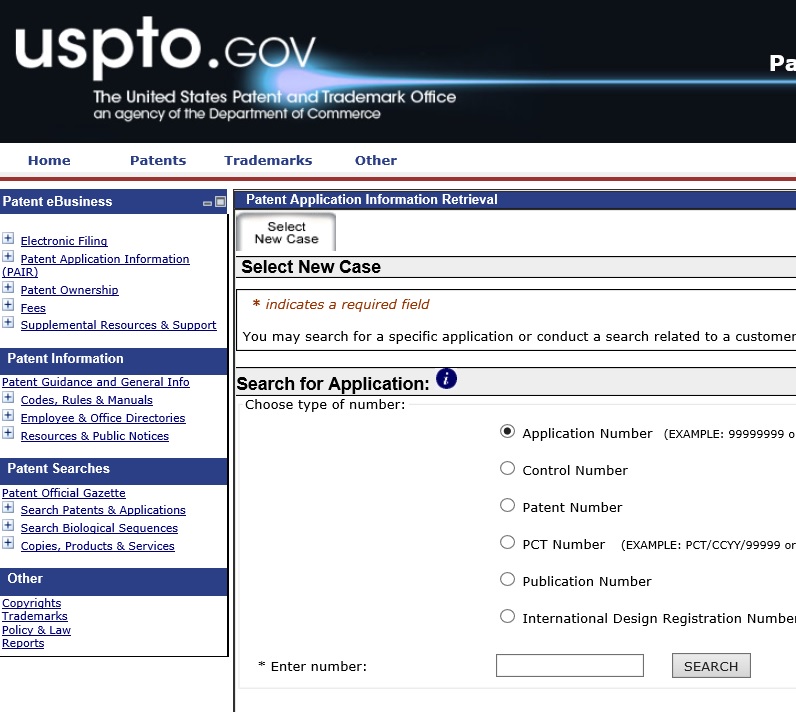Open the Trademarks menu
Image resolution: width=796 pixels, height=712 pixels.
[268, 160]
